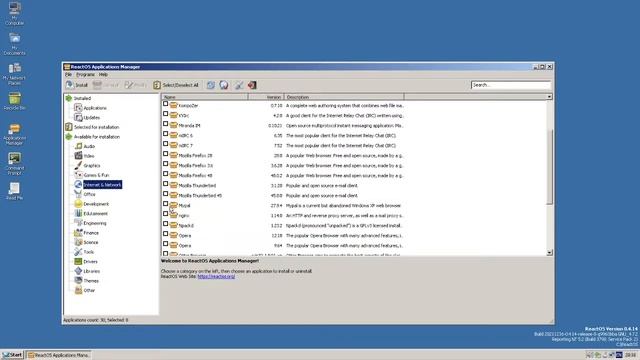
Task: Click the Install toolbar button
Action: coord(77,85)
